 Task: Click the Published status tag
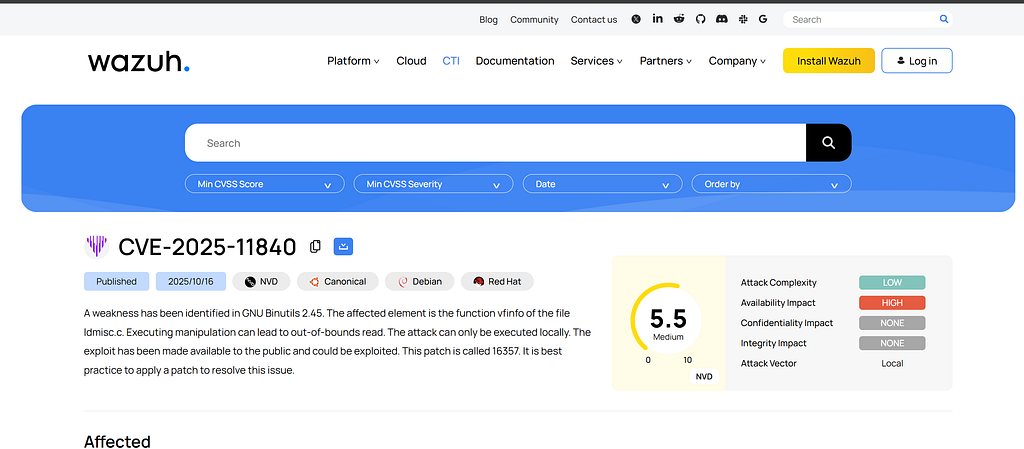click(x=116, y=281)
